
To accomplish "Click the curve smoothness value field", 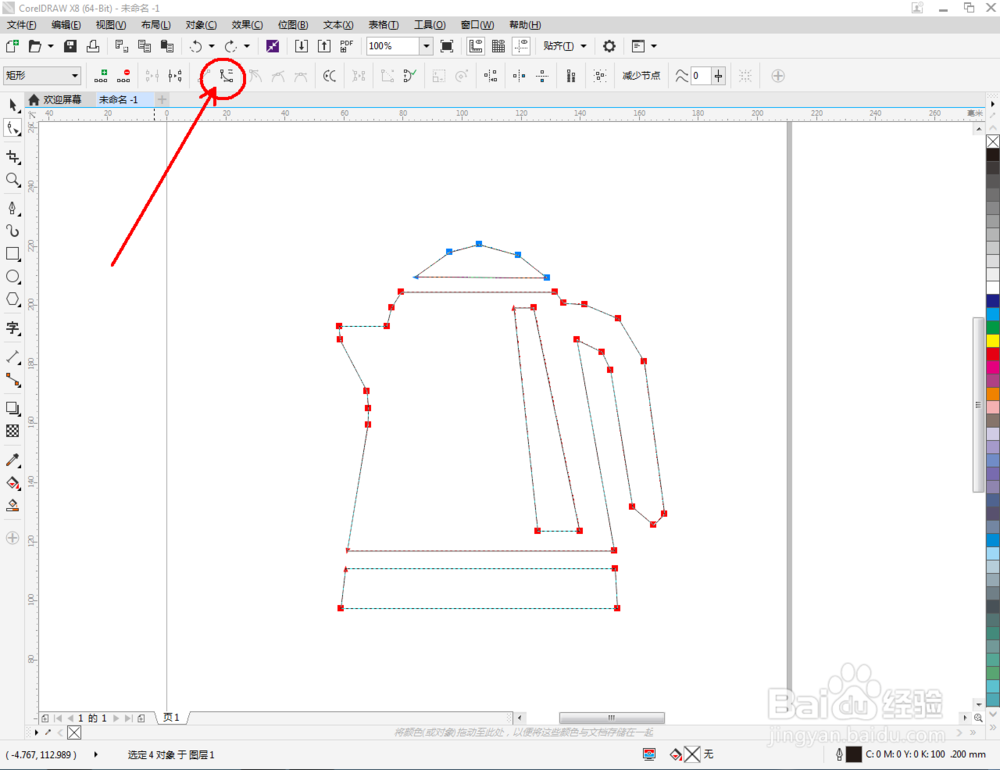I will 700,76.
